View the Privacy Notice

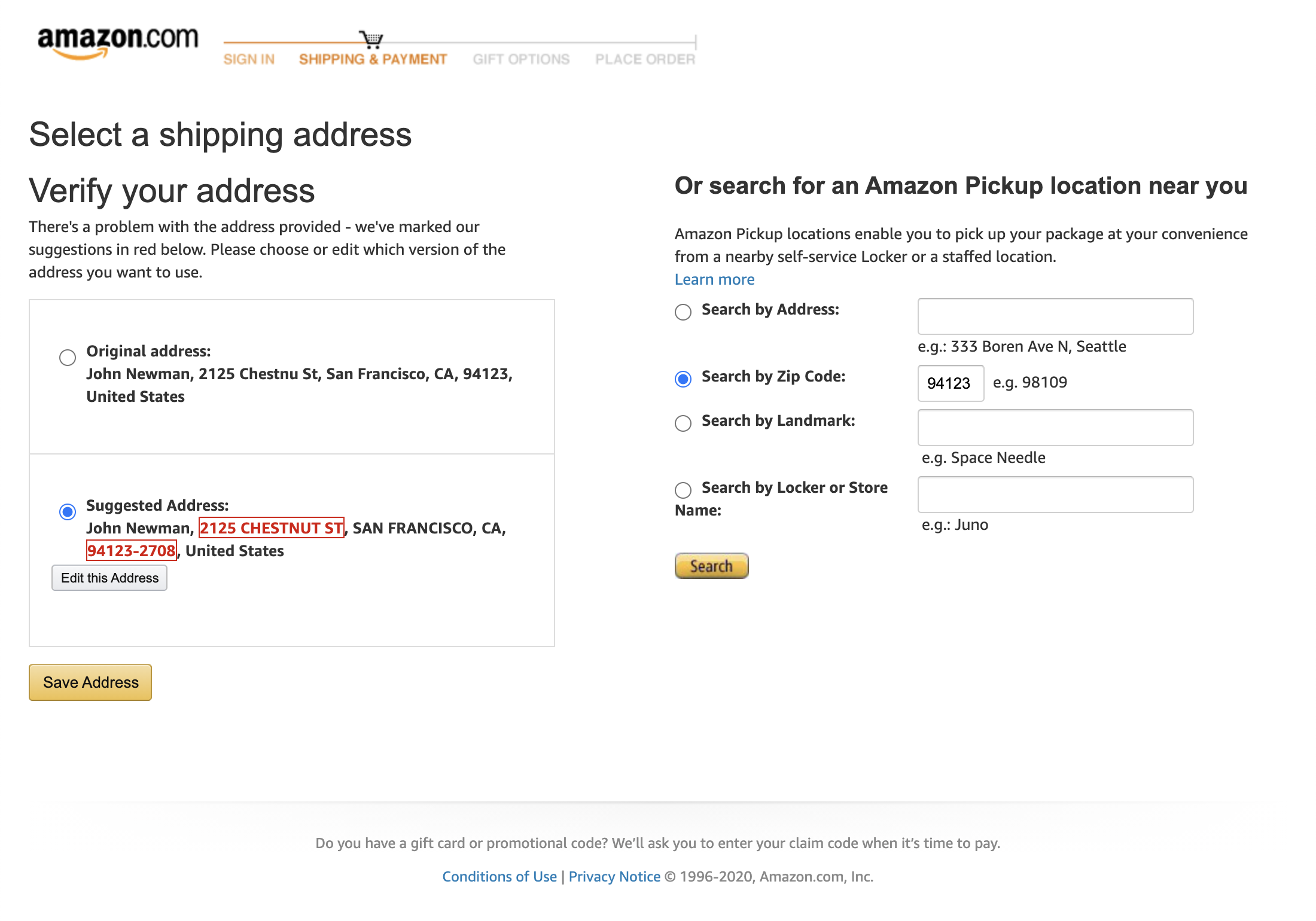point(614,876)
